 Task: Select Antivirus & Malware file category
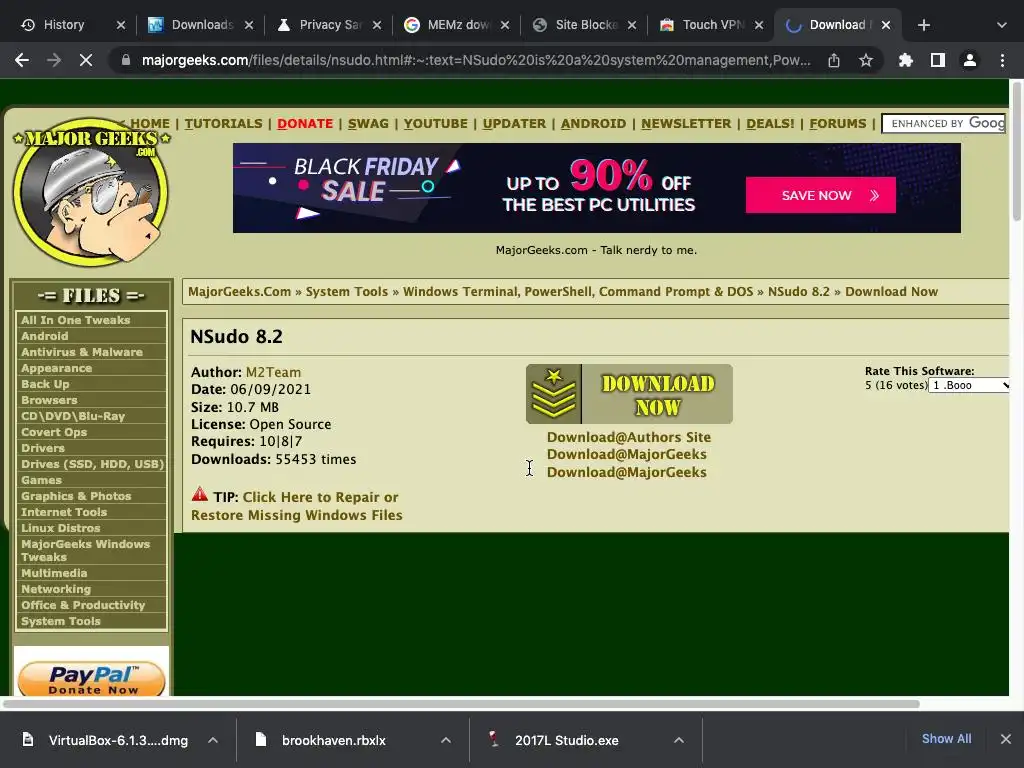[x=82, y=352]
